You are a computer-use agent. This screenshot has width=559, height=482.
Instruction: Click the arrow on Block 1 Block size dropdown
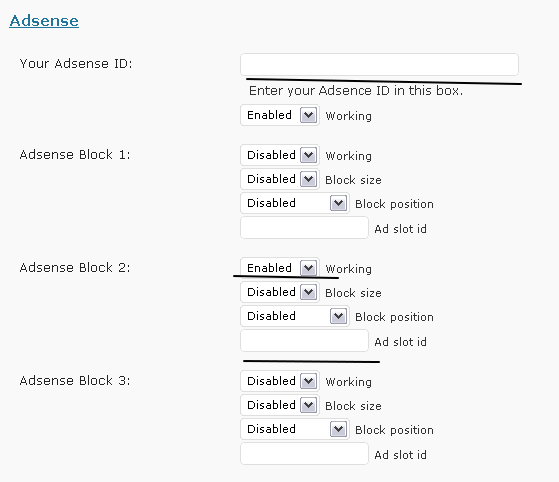309,179
